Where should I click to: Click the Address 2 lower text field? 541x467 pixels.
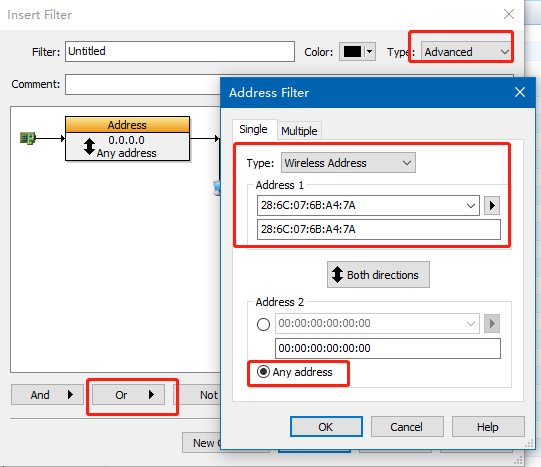click(x=387, y=348)
